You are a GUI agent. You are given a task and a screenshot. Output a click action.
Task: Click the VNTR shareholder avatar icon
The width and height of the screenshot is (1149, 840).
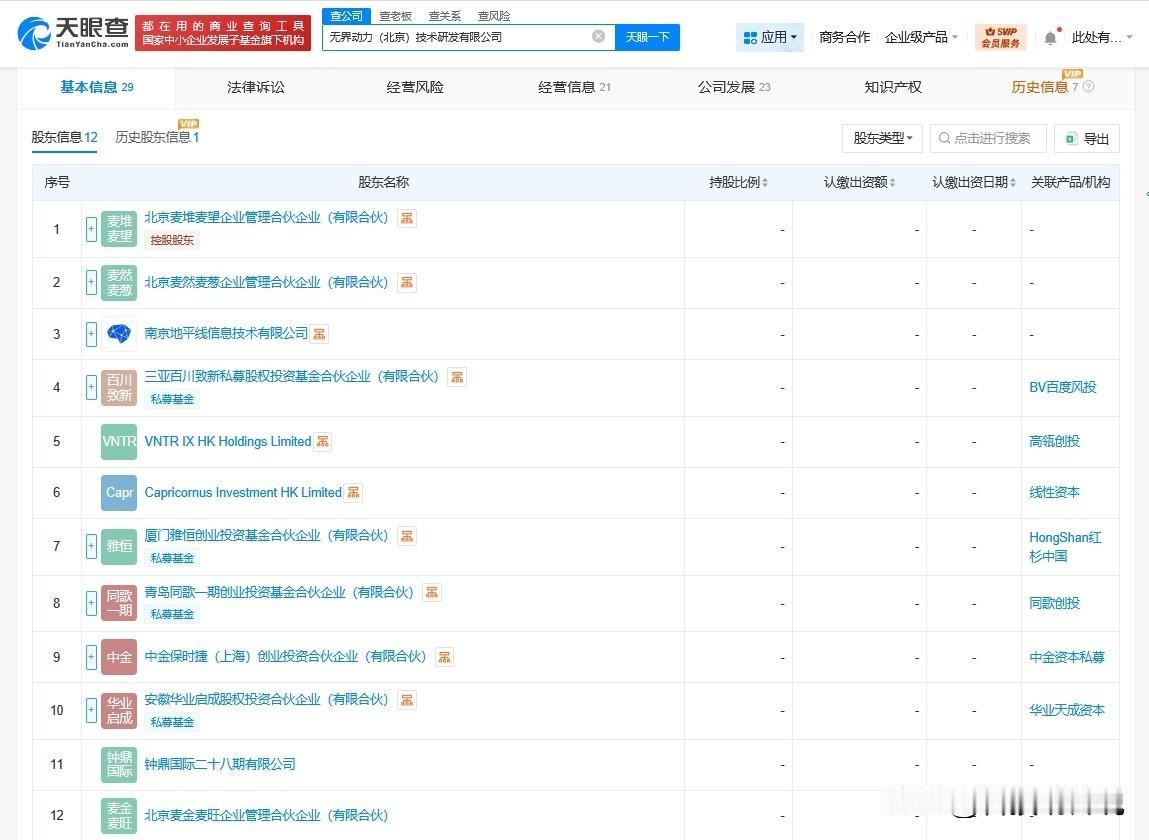tap(118, 441)
